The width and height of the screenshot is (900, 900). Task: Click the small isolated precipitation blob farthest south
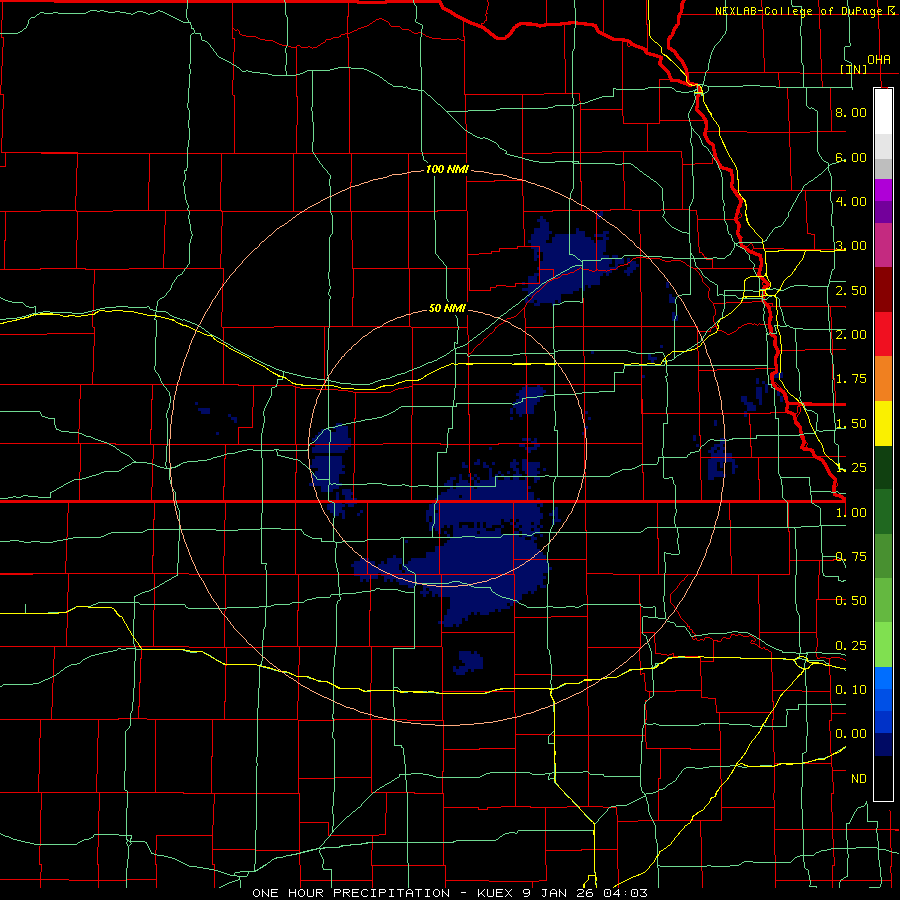[x=469, y=662]
